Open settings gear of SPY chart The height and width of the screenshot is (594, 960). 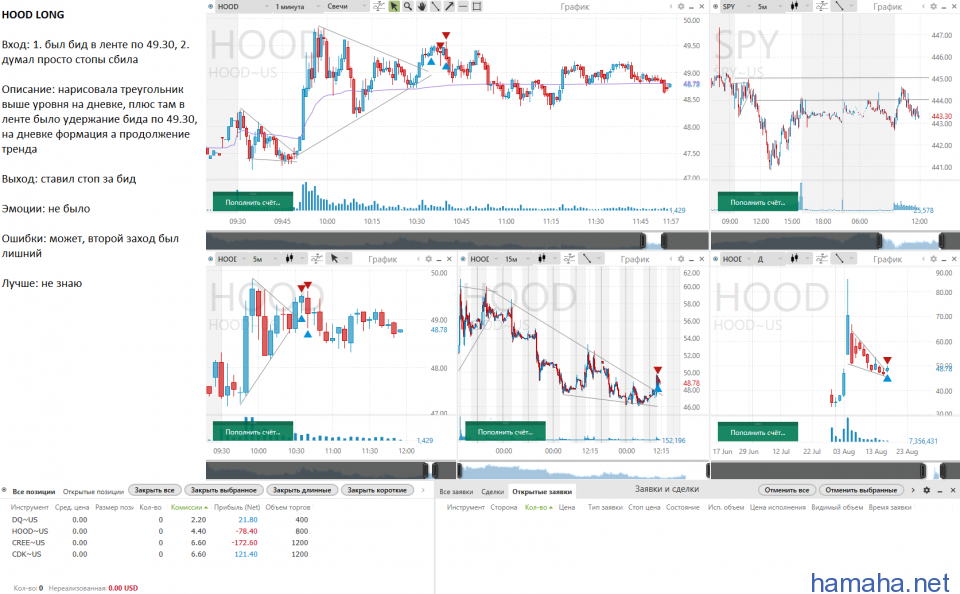[x=933, y=6]
